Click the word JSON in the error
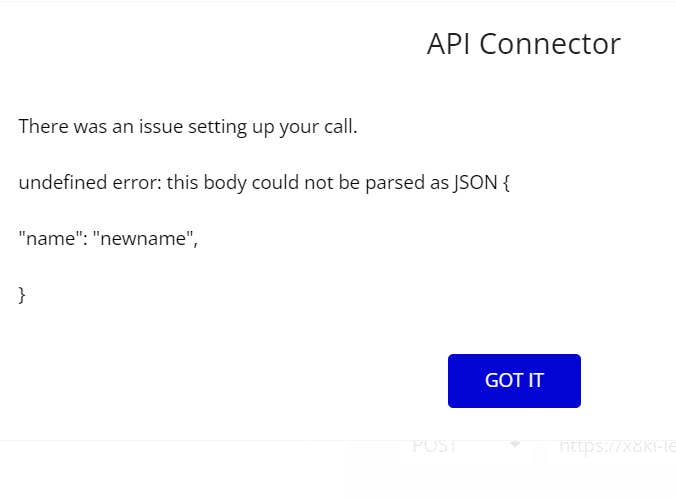 [475, 182]
